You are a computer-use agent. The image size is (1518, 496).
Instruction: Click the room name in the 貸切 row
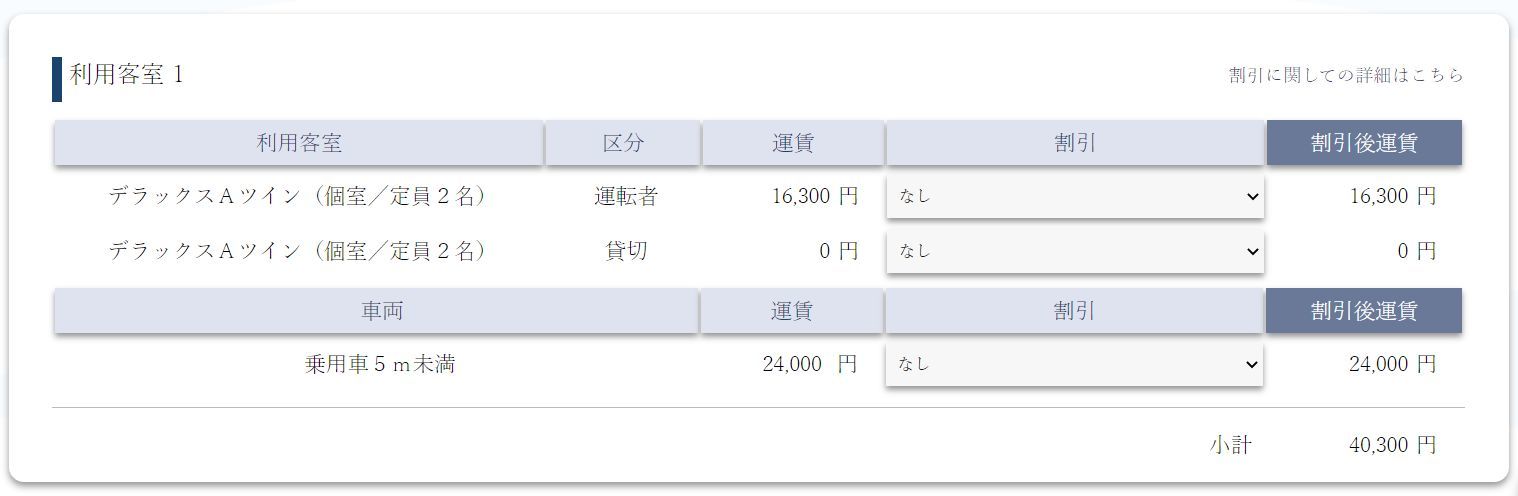[x=298, y=251]
